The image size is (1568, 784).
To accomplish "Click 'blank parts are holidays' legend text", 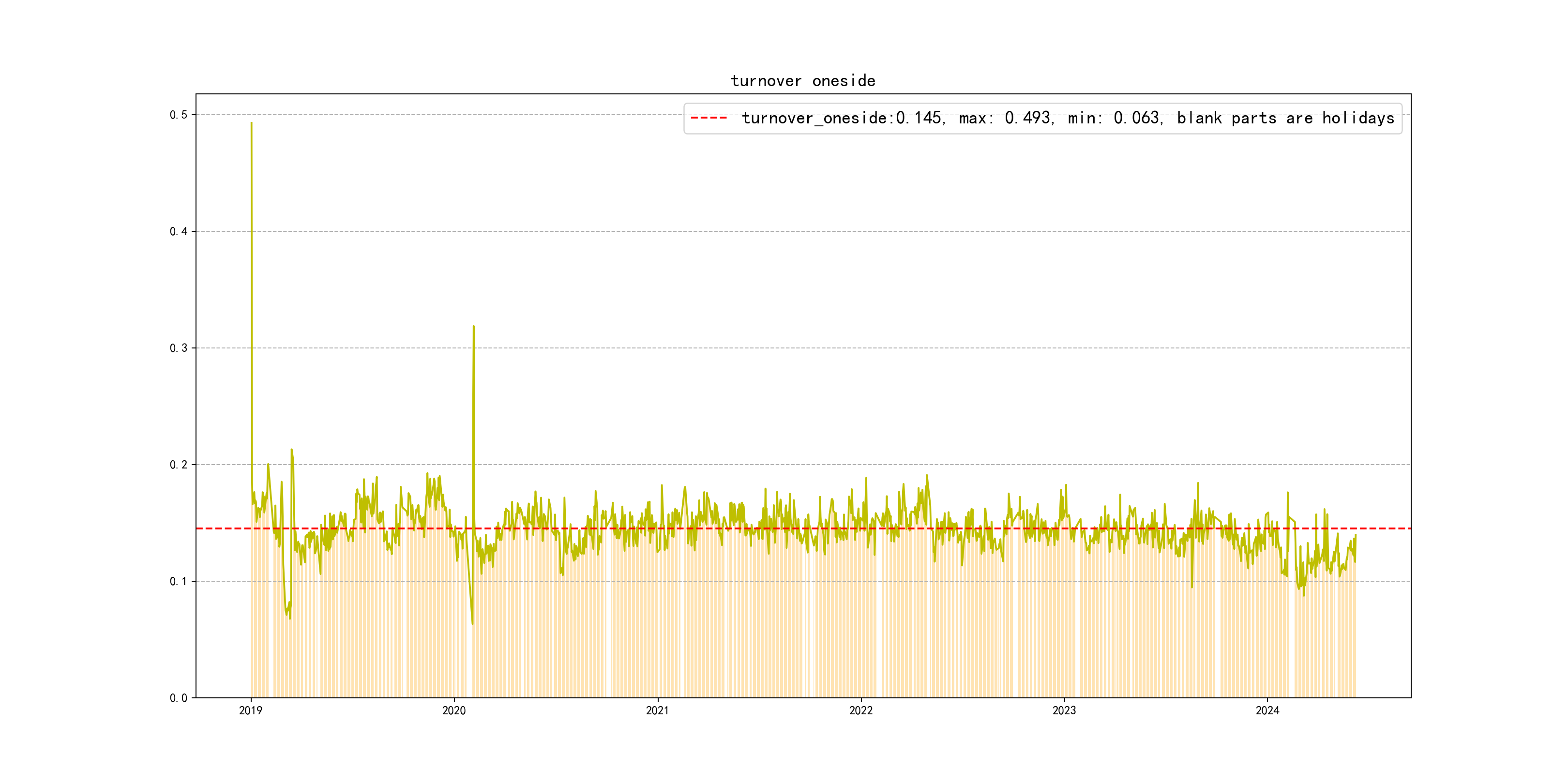I will (1285, 118).
